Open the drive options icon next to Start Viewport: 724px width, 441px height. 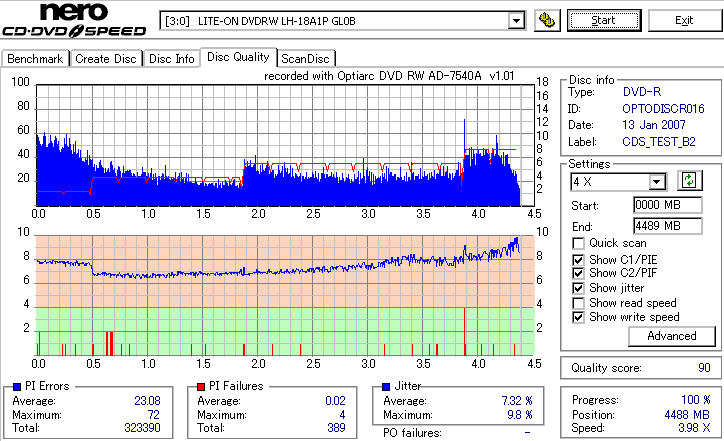547,21
